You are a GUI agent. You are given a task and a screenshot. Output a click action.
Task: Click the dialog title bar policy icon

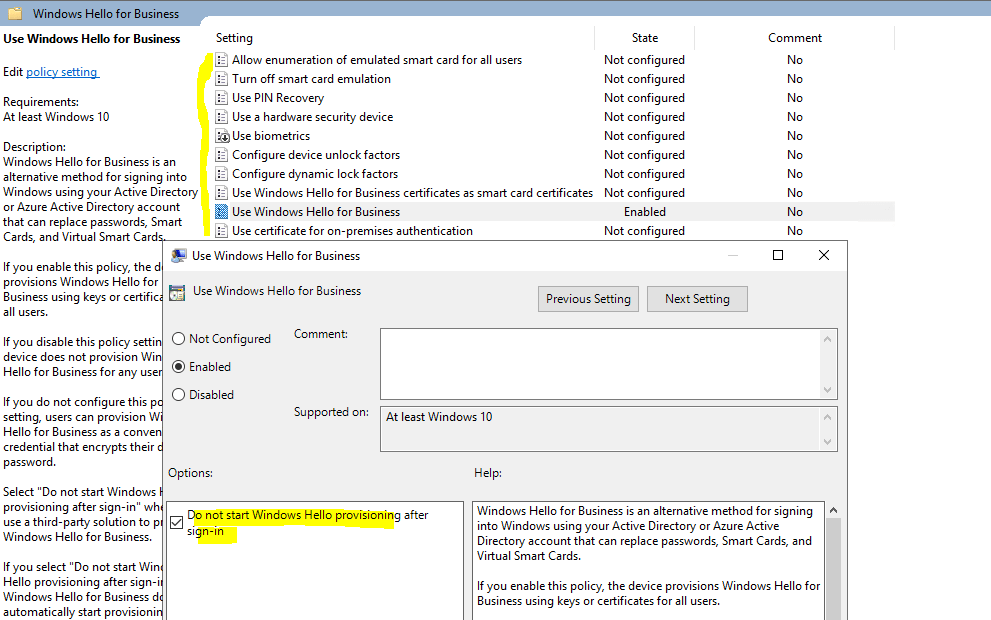[x=179, y=255]
